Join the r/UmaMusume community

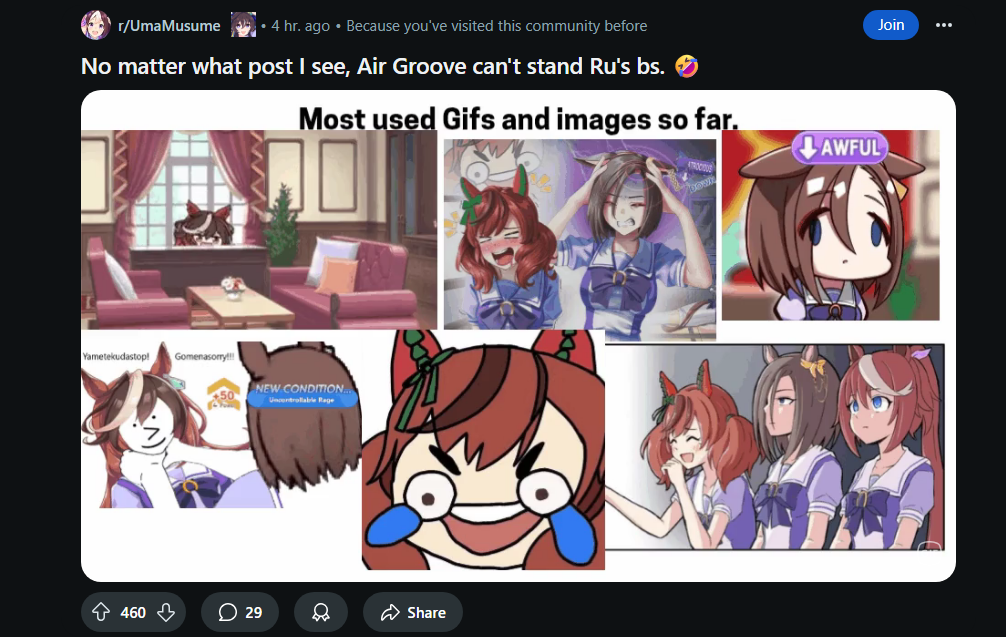(891, 25)
